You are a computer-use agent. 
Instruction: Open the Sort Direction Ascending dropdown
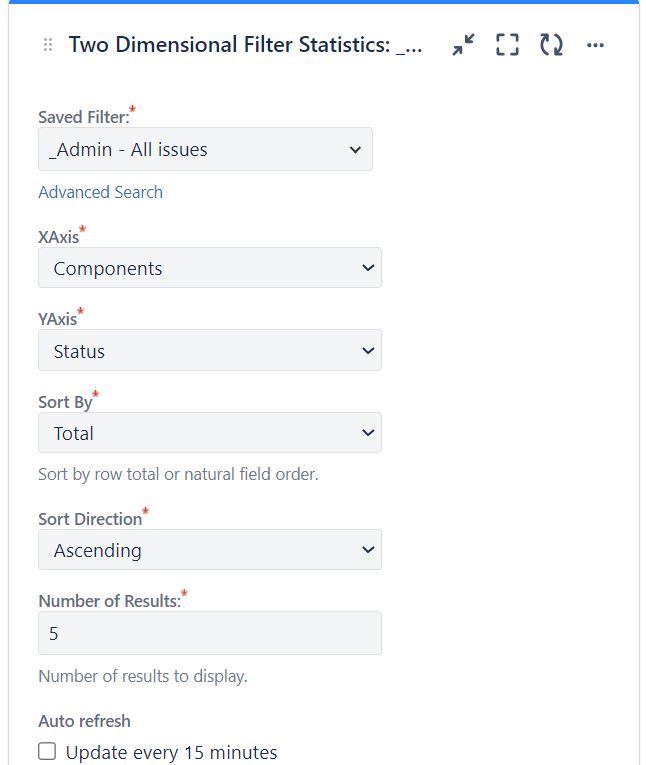pos(209,550)
